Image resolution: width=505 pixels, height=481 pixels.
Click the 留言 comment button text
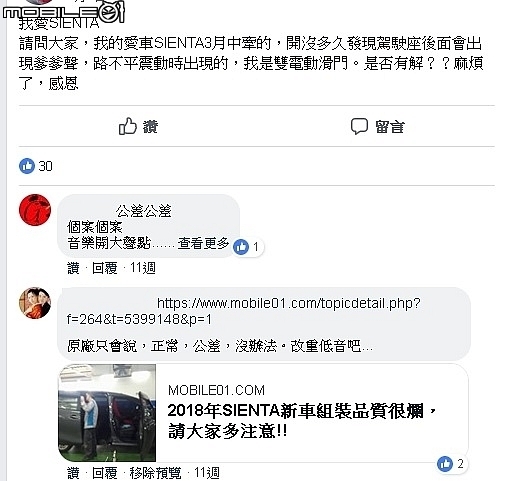point(389,127)
